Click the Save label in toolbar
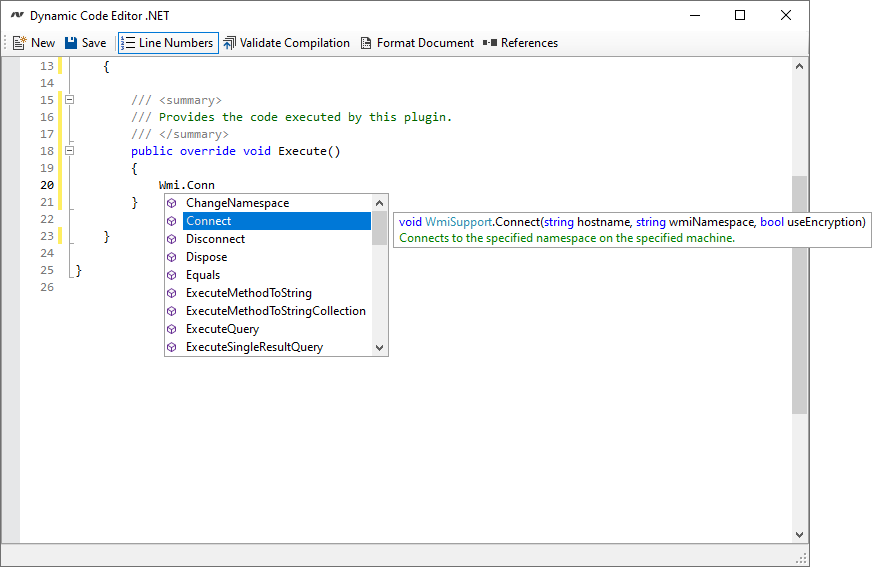 (x=94, y=43)
